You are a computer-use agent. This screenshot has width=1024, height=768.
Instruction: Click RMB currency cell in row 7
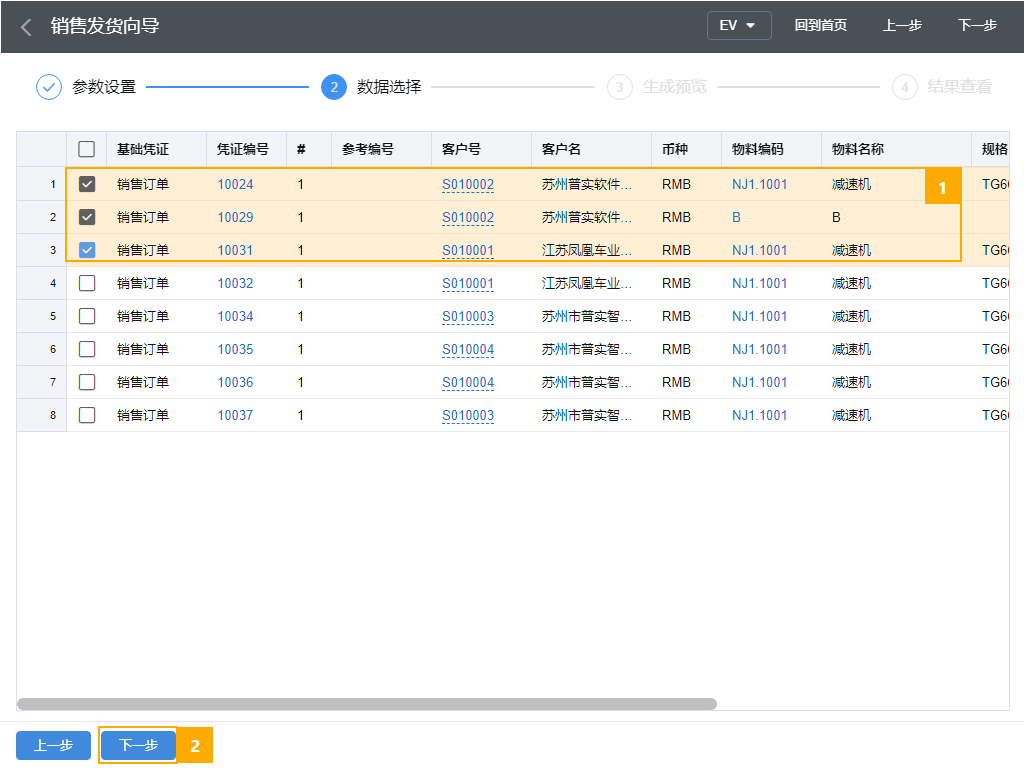[x=676, y=382]
